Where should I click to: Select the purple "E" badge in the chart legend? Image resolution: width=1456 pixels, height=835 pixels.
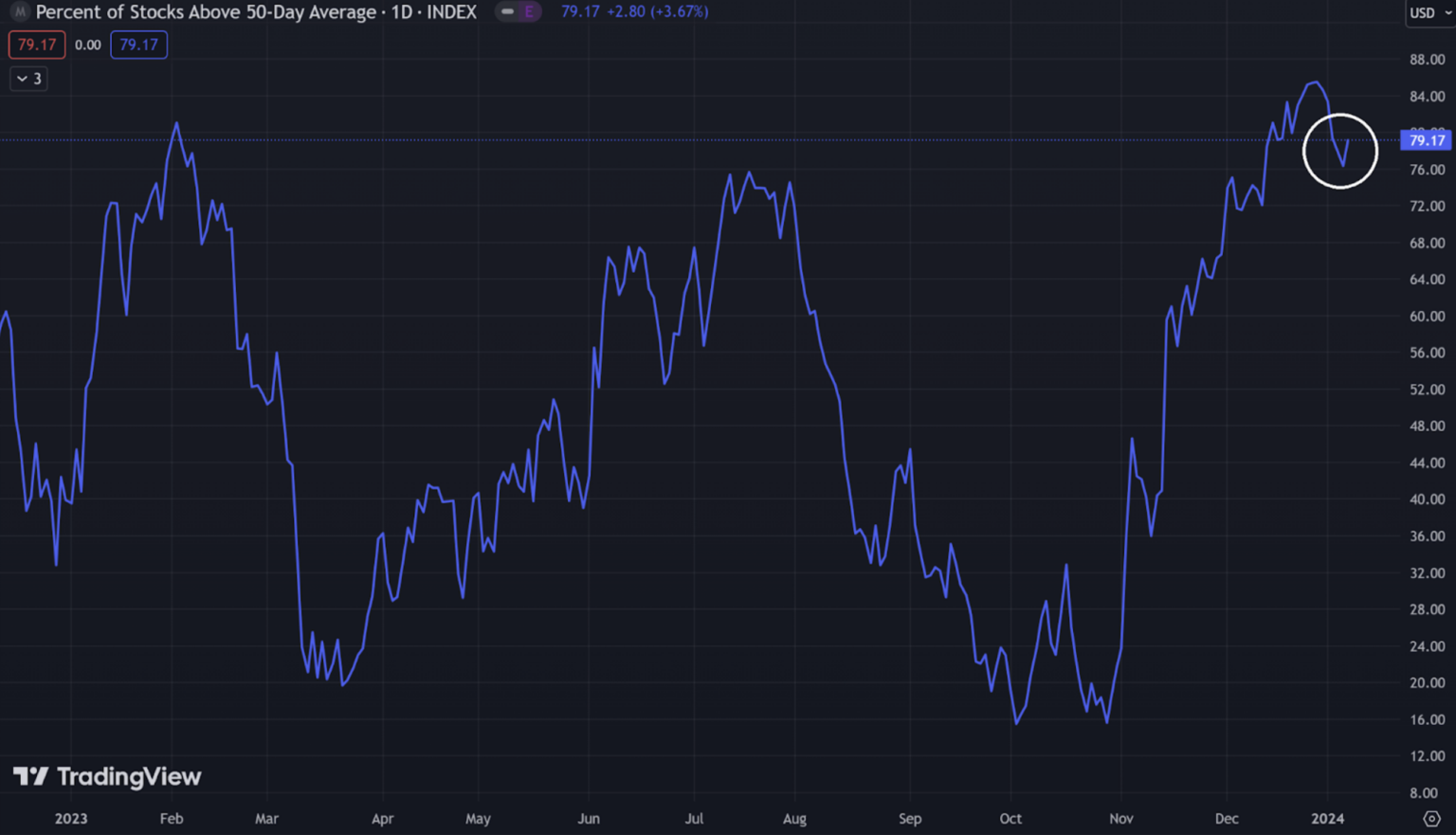click(x=528, y=11)
